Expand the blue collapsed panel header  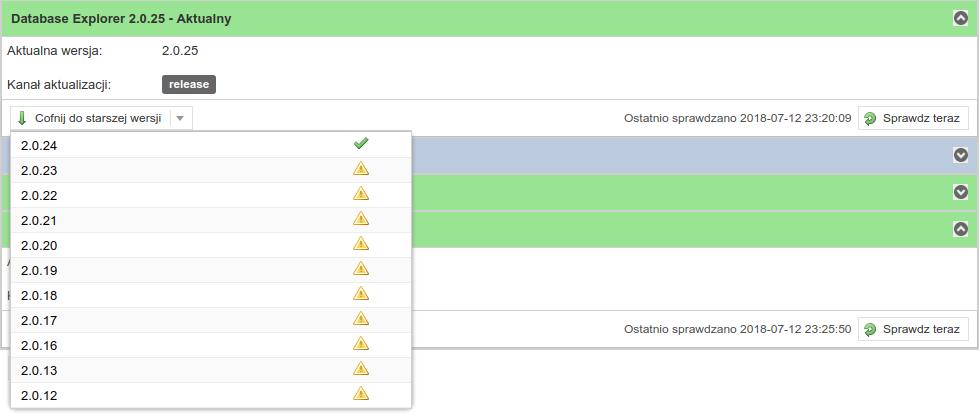(x=961, y=155)
